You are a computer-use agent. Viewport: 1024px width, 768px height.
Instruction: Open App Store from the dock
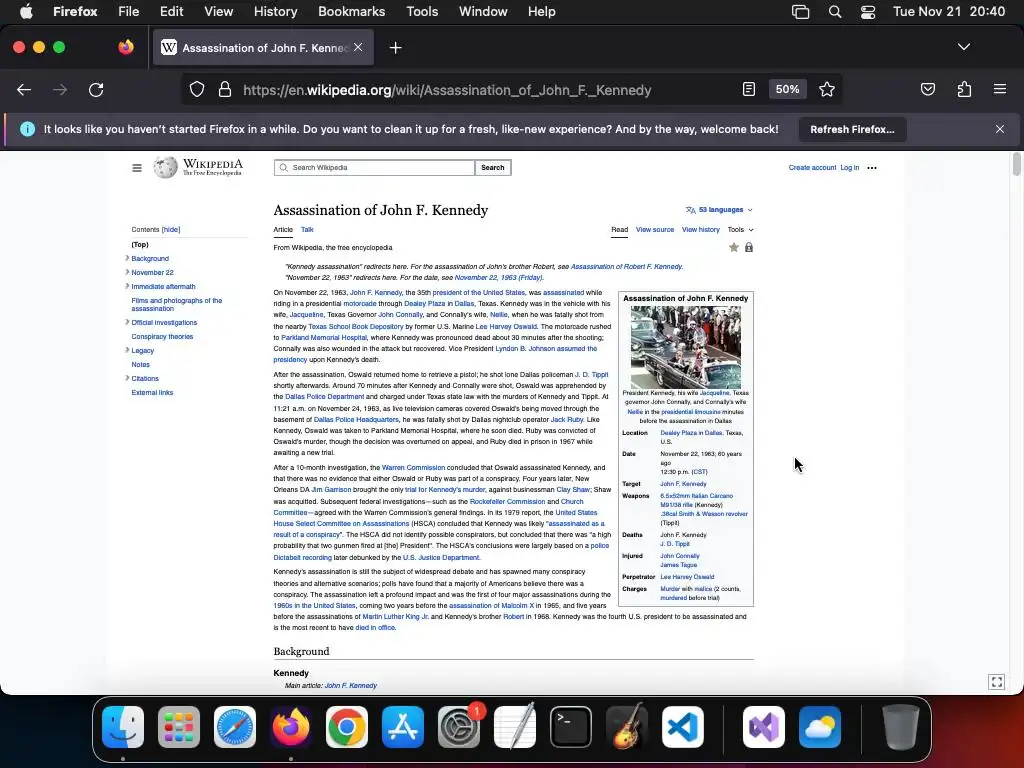[403, 727]
